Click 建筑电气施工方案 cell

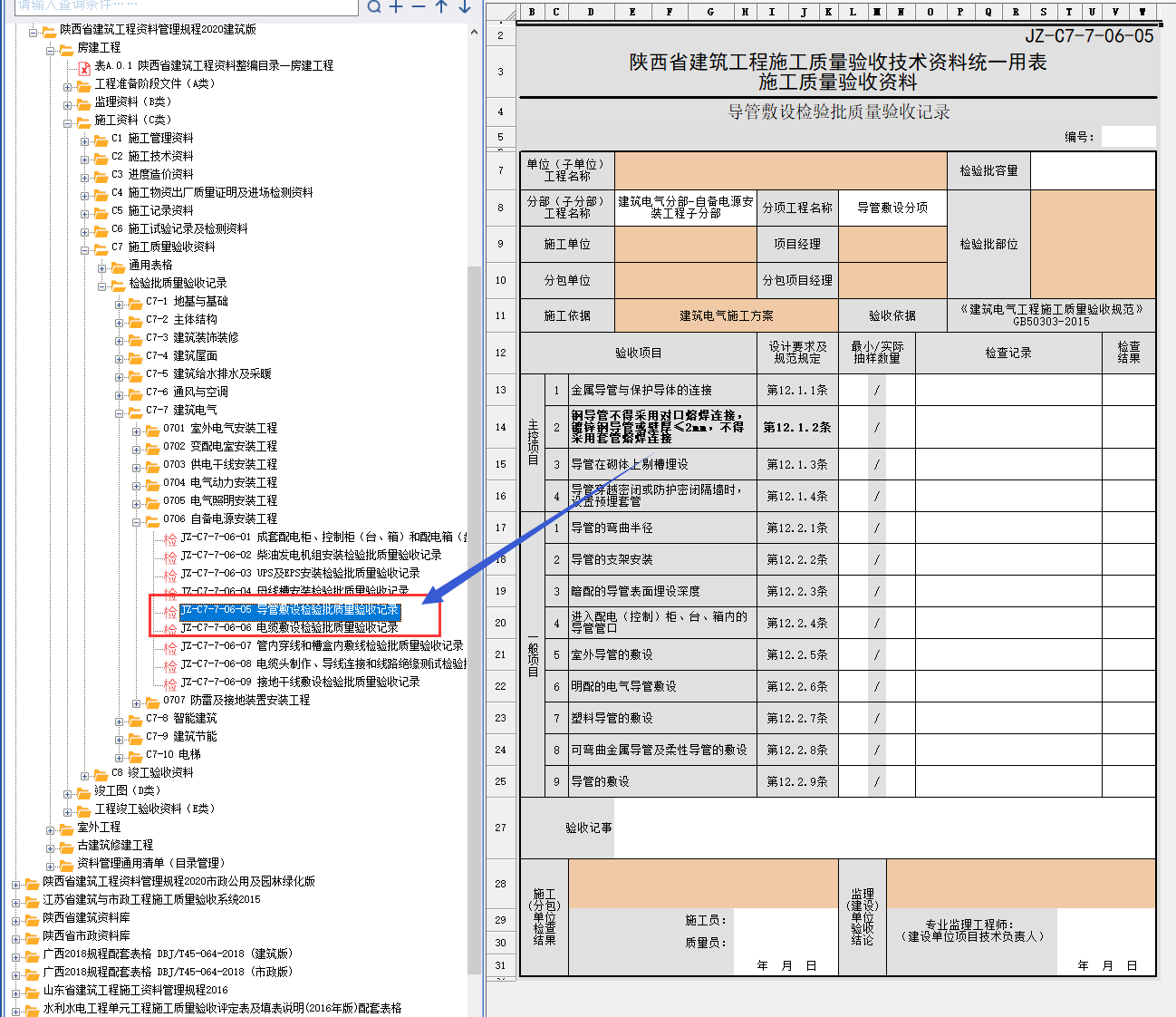pos(727,315)
